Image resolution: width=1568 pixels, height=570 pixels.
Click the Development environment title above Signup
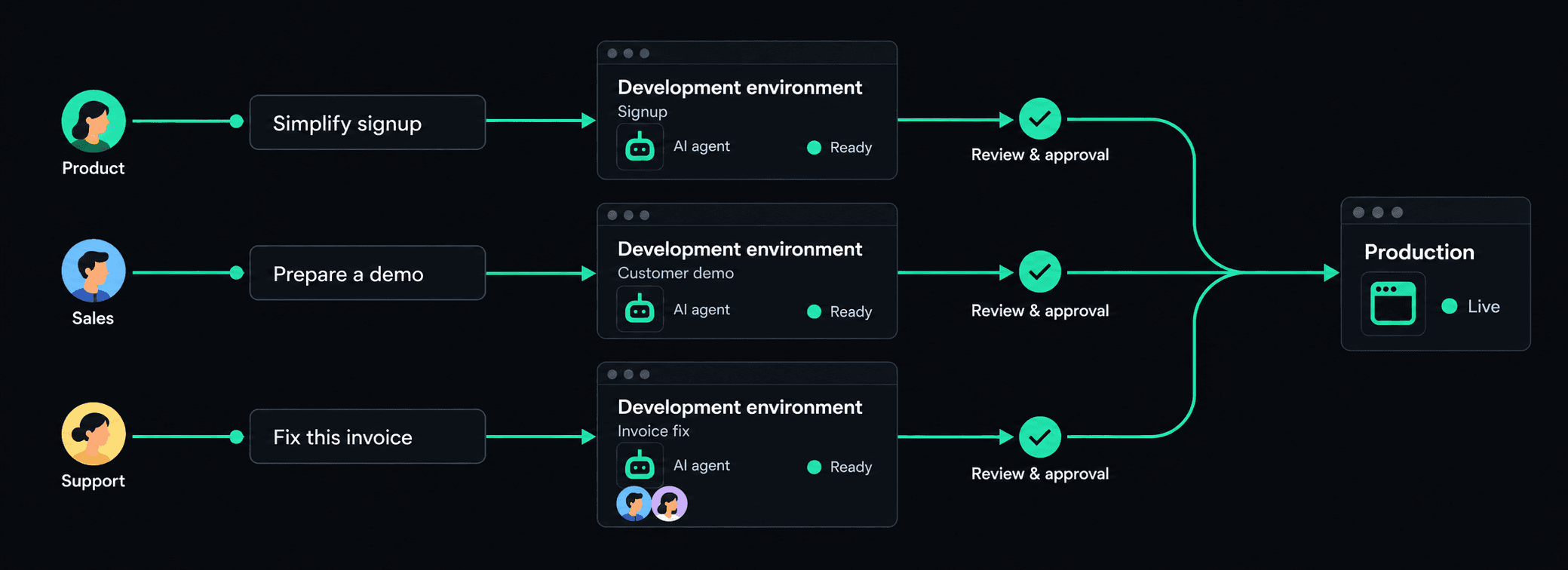pos(739,87)
